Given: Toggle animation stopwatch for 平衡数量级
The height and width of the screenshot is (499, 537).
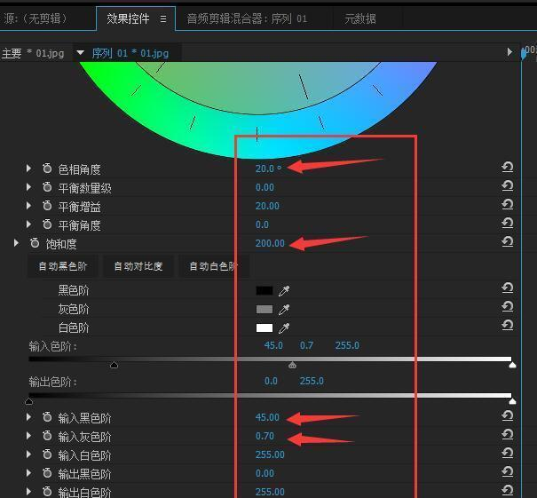Looking at the screenshot, I should pyautogui.click(x=47, y=187).
